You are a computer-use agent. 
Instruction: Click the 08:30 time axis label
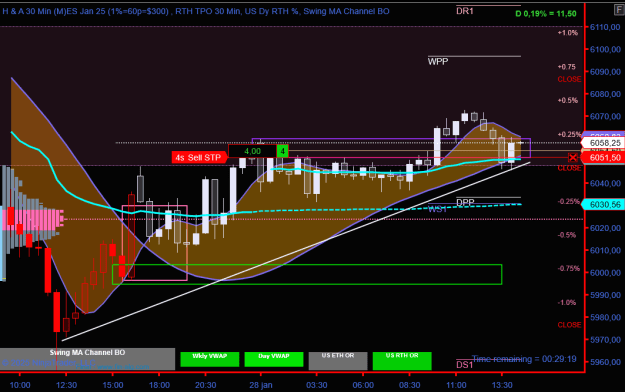[x=409, y=385]
